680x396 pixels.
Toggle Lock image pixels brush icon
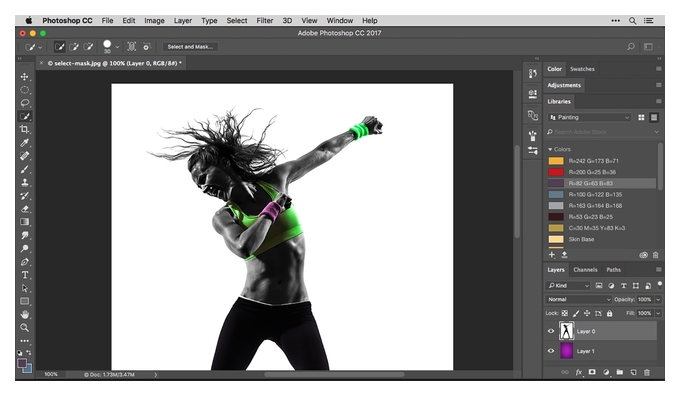(x=576, y=313)
